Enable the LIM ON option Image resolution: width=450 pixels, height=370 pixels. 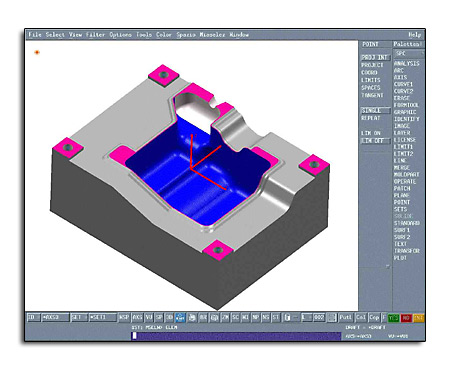pyautogui.click(x=371, y=133)
